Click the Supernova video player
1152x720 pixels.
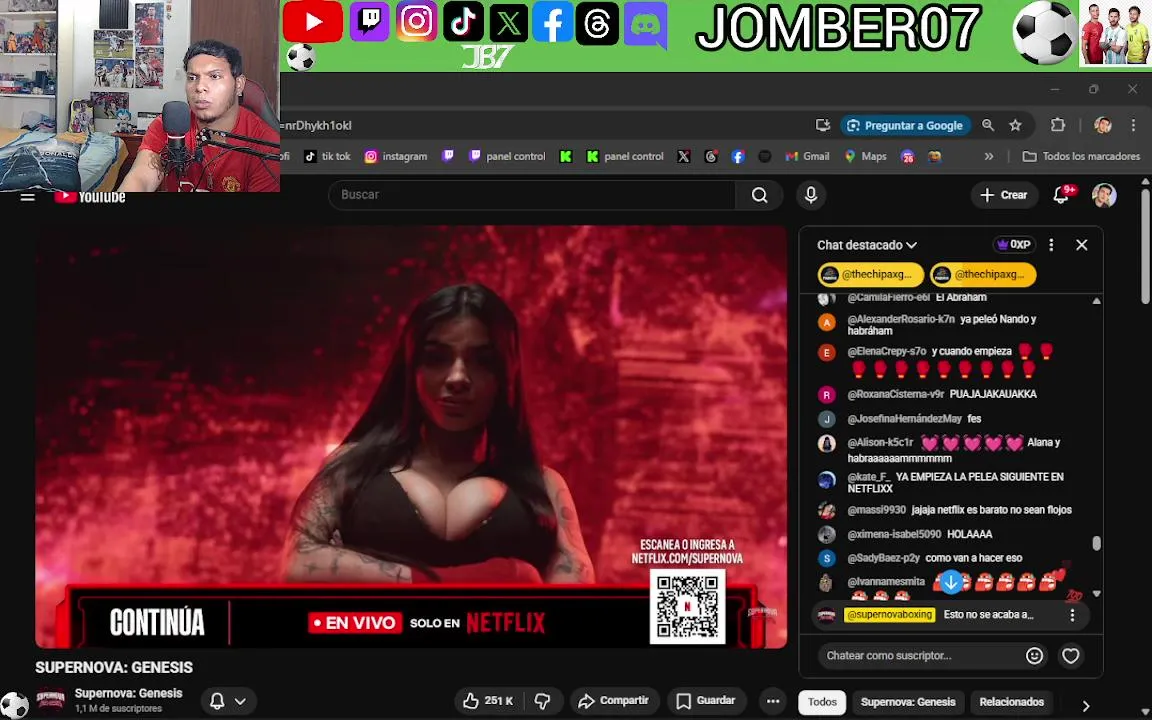(411, 436)
